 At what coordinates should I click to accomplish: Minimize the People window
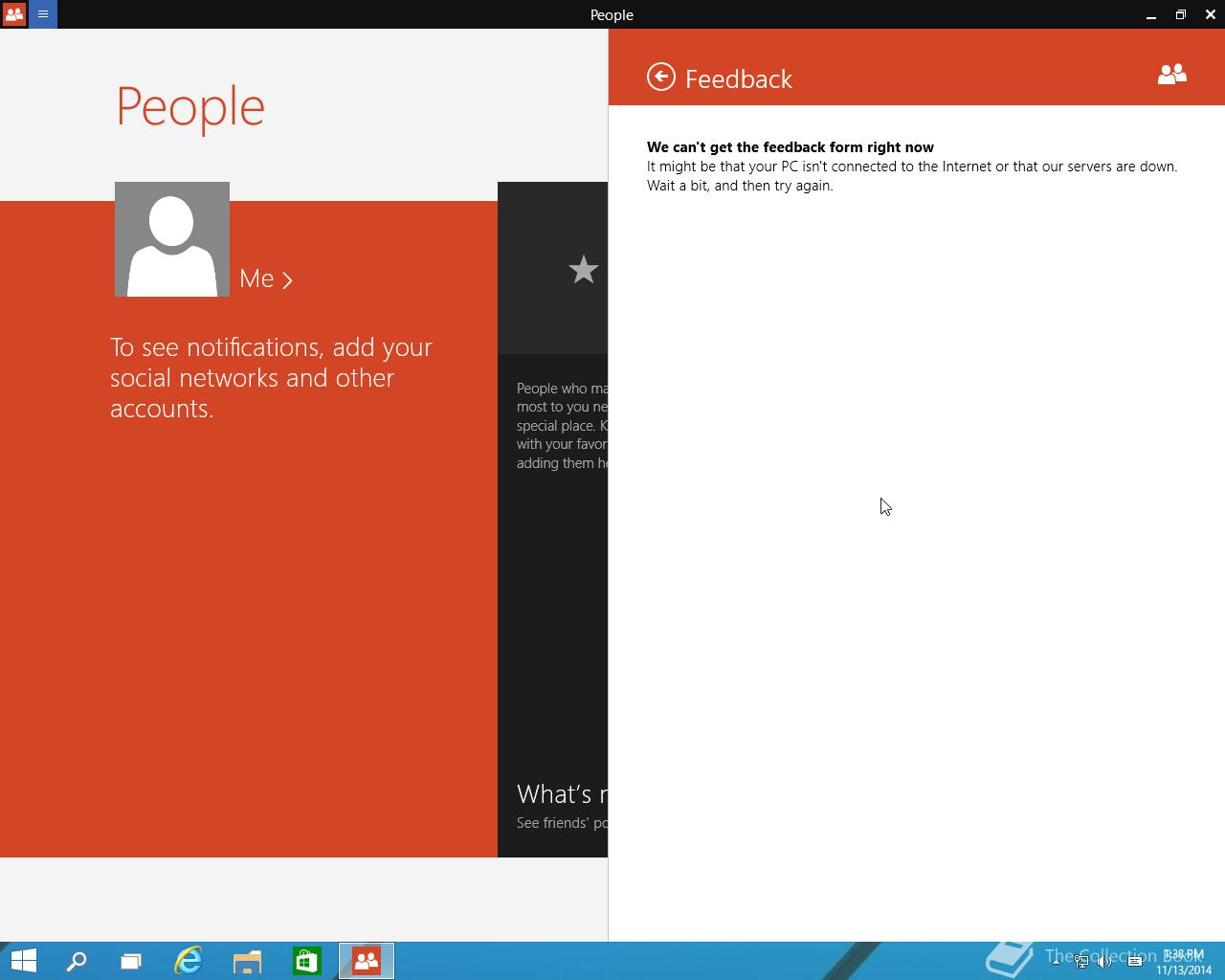point(1150,14)
